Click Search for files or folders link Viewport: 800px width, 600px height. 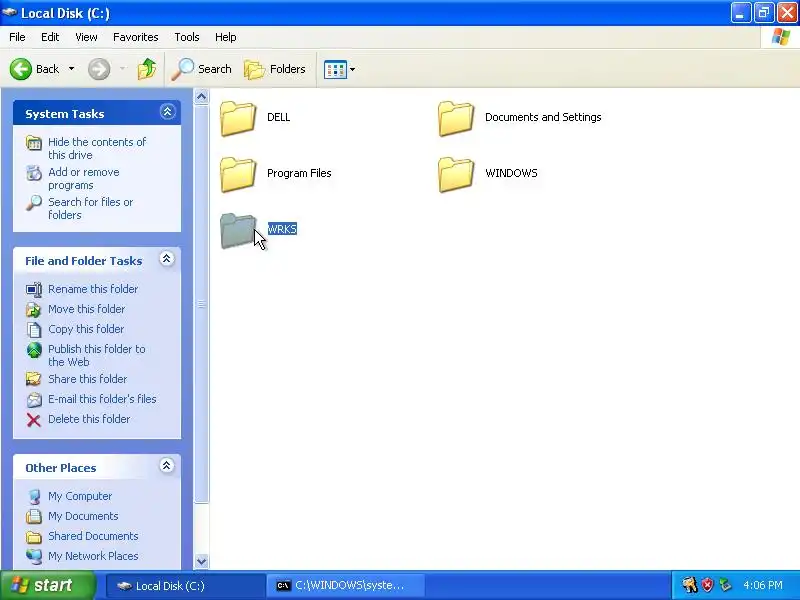pos(91,209)
